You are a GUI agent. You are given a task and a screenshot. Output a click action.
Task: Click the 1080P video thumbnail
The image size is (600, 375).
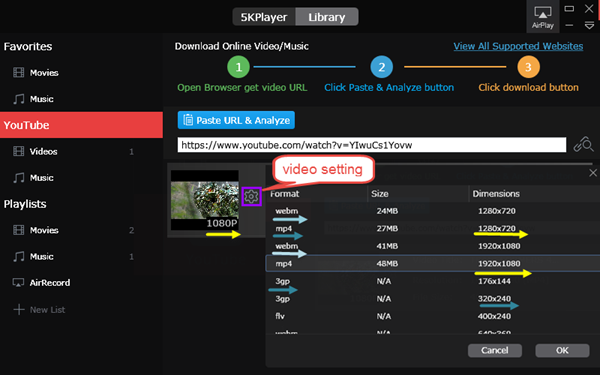(205, 200)
